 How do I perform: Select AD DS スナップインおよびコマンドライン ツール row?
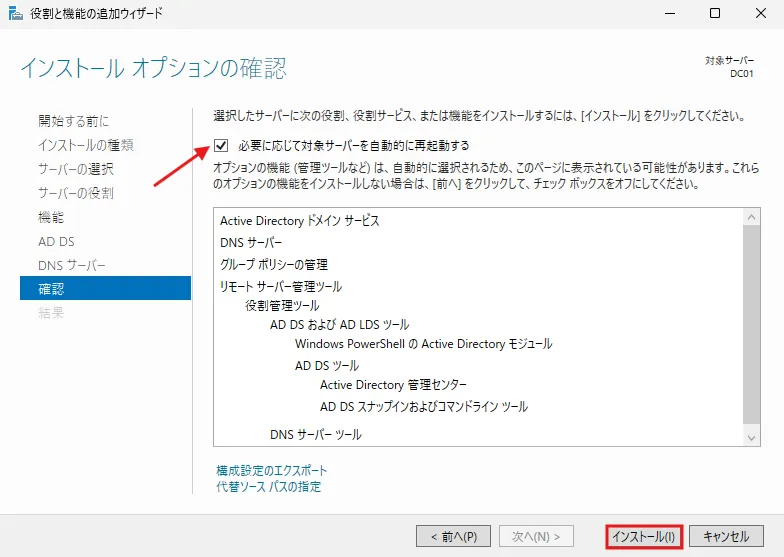pos(424,406)
